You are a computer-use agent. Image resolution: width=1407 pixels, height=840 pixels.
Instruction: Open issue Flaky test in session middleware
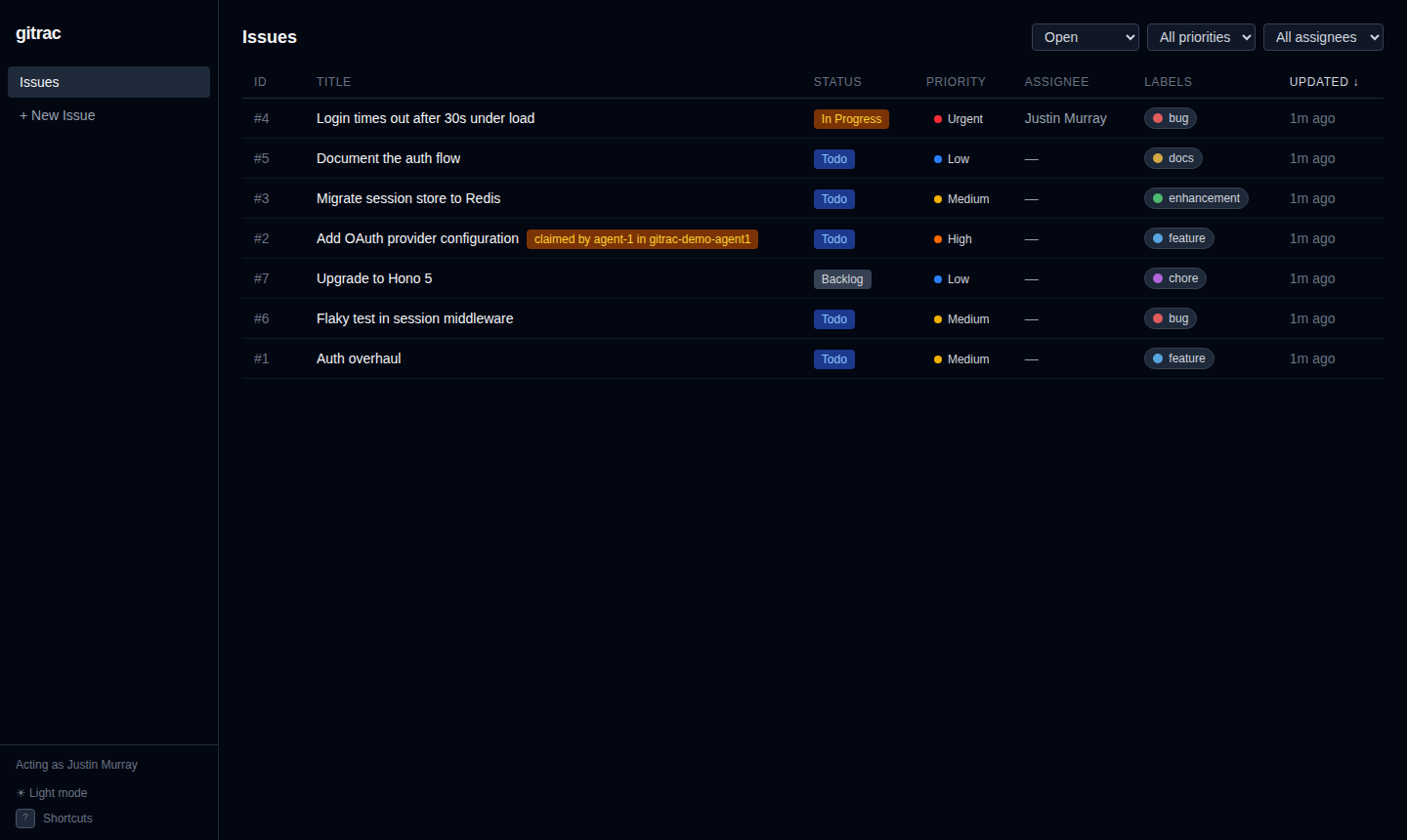click(x=414, y=318)
